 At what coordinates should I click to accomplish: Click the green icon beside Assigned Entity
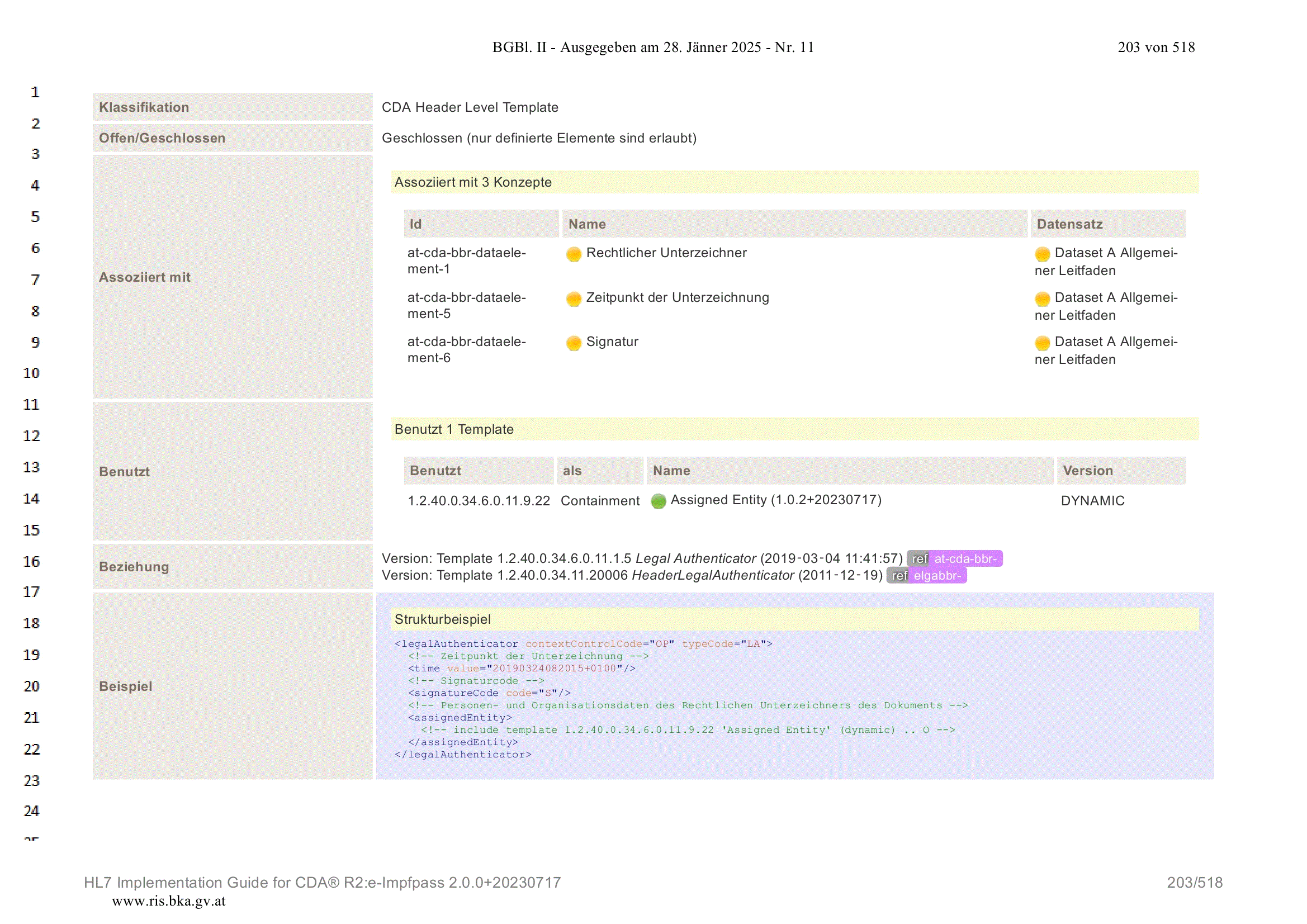658,501
